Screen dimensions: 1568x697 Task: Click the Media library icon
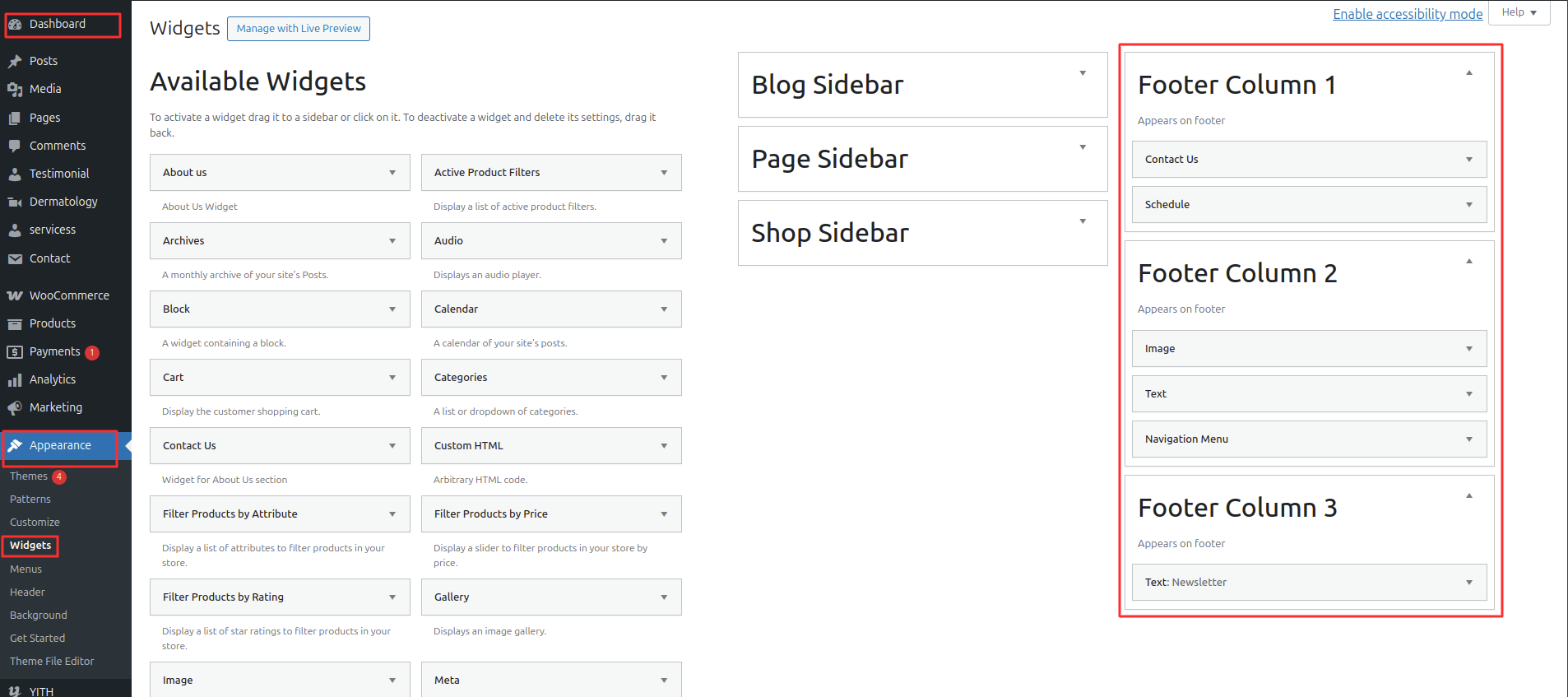[x=15, y=89]
